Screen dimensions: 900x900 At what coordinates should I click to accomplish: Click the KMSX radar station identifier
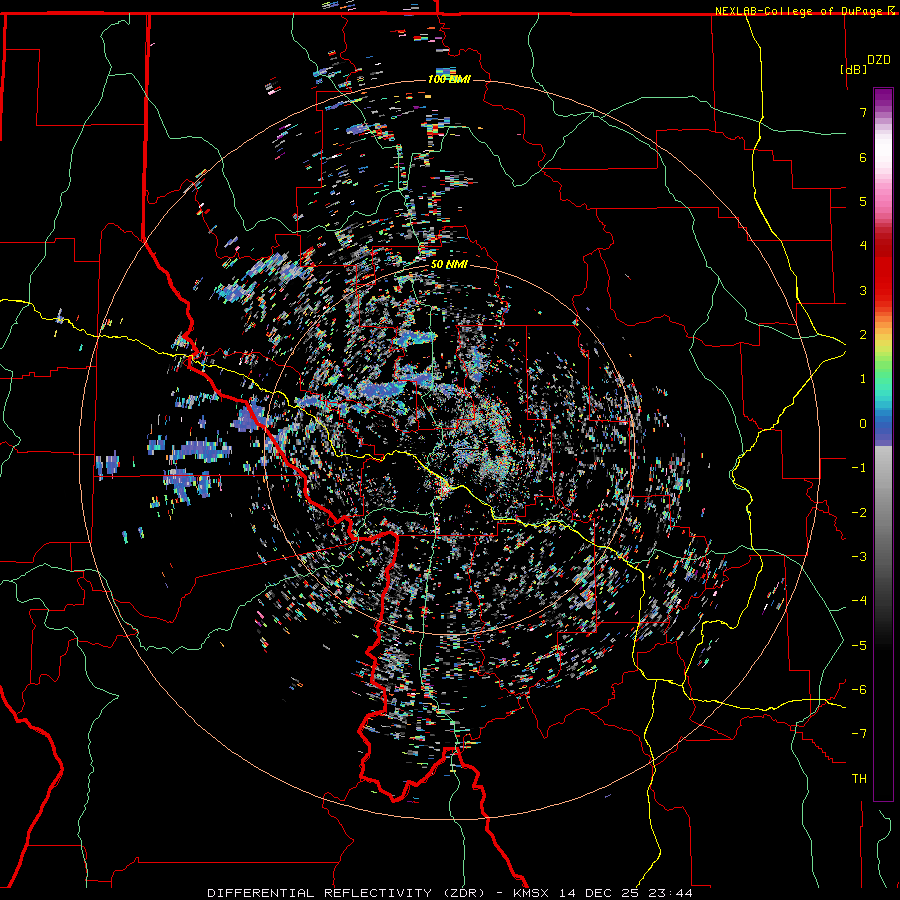[x=532, y=893]
